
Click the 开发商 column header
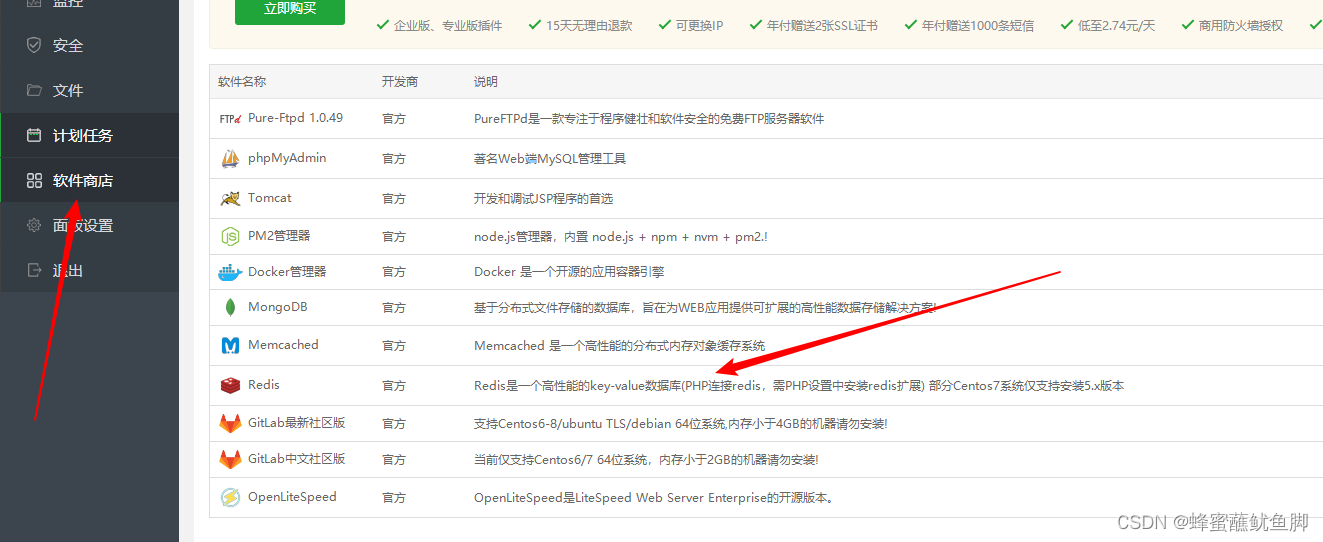399,82
